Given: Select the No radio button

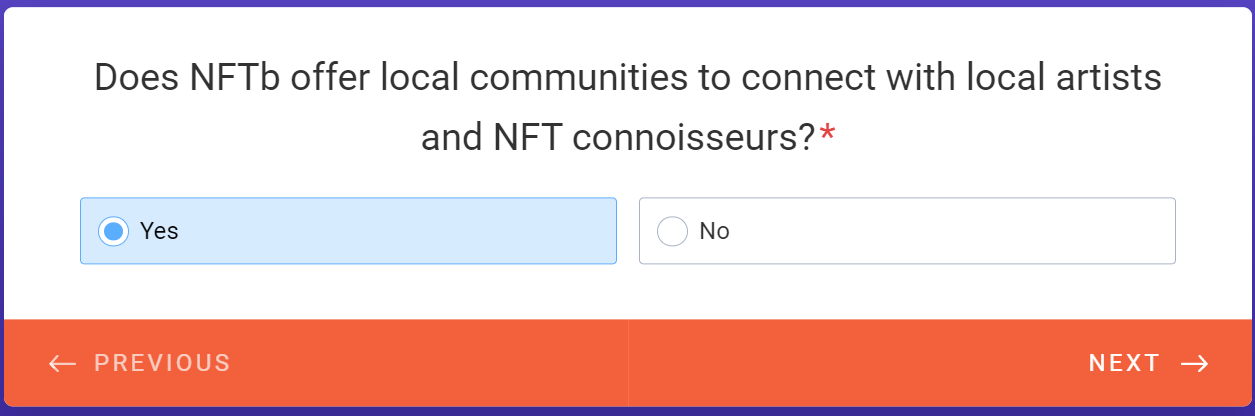Looking at the screenshot, I should tap(672, 231).
